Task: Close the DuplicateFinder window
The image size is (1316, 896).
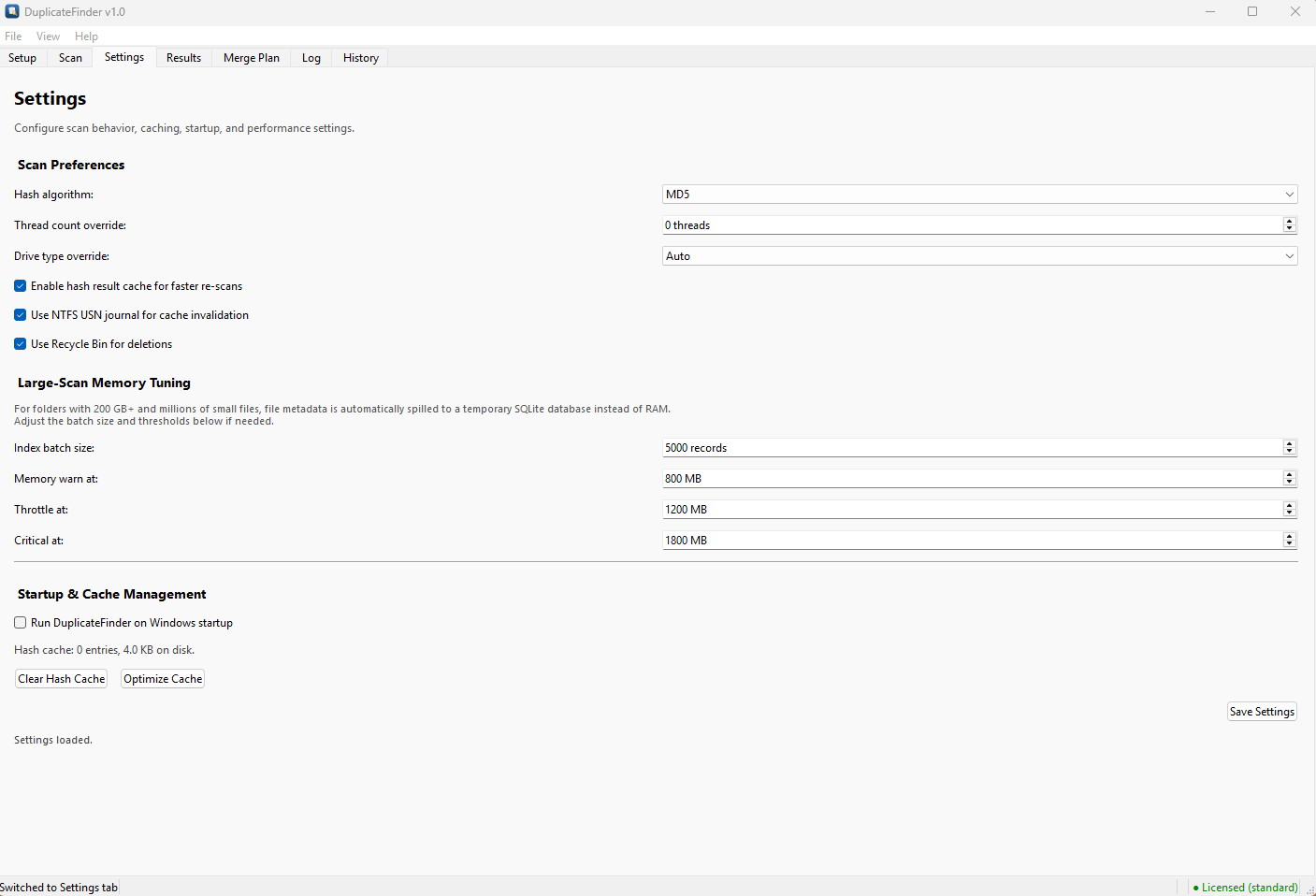Action: (x=1295, y=11)
